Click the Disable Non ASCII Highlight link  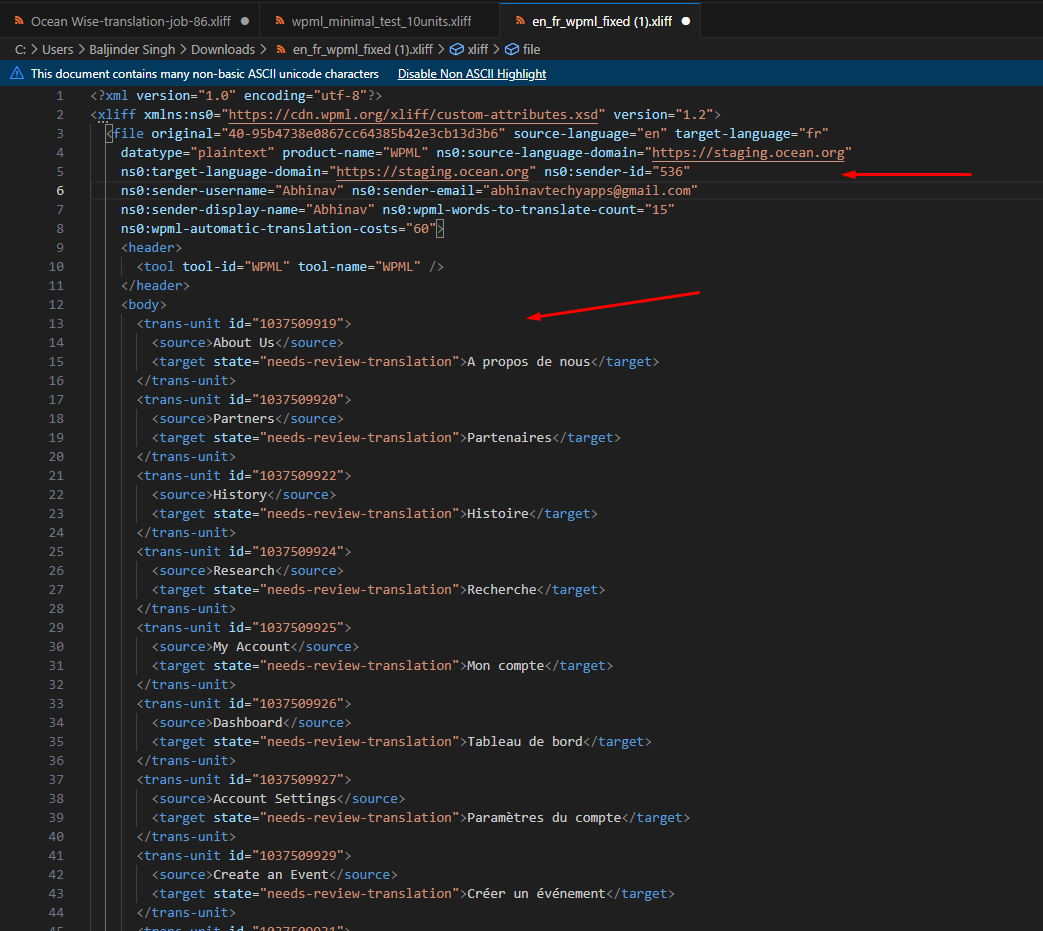(472, 74)
